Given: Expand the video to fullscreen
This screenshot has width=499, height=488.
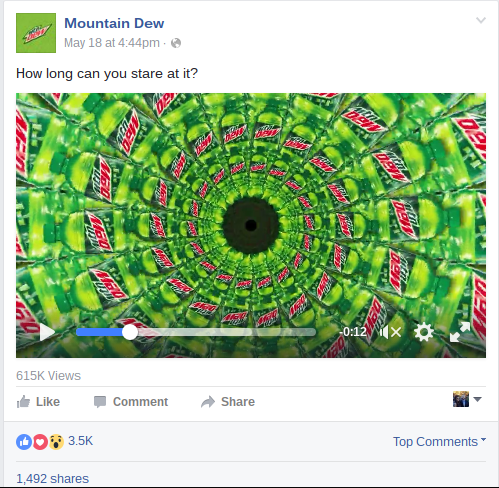Looking at the screenshot, I should coord(460,332).
